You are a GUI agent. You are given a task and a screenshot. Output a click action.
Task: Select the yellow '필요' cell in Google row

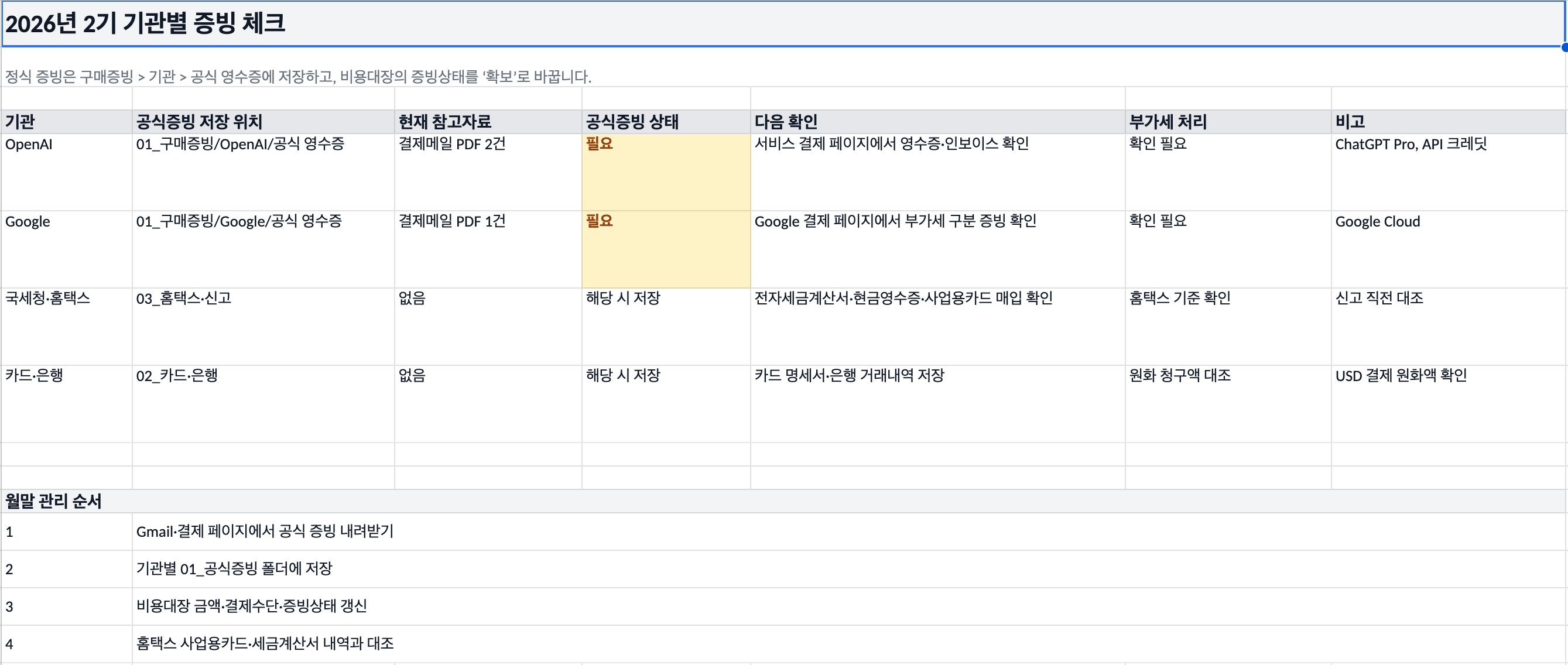tap(666, 249)
